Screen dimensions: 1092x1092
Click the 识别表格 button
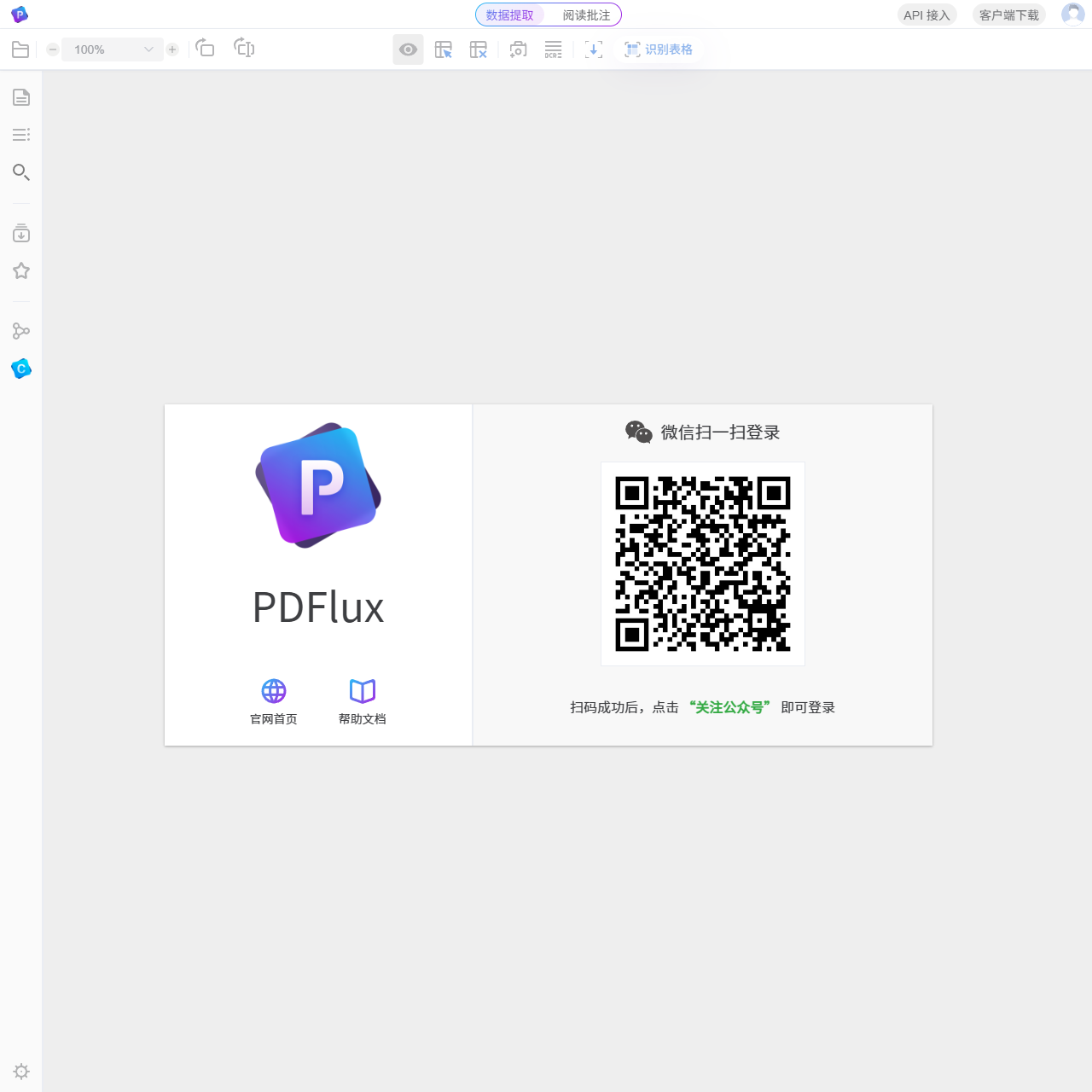pos(659,49)
